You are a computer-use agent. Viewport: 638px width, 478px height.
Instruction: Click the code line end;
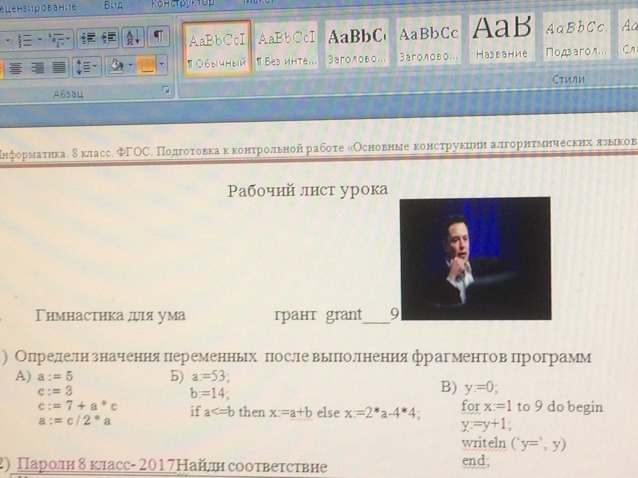pos(476,461)
